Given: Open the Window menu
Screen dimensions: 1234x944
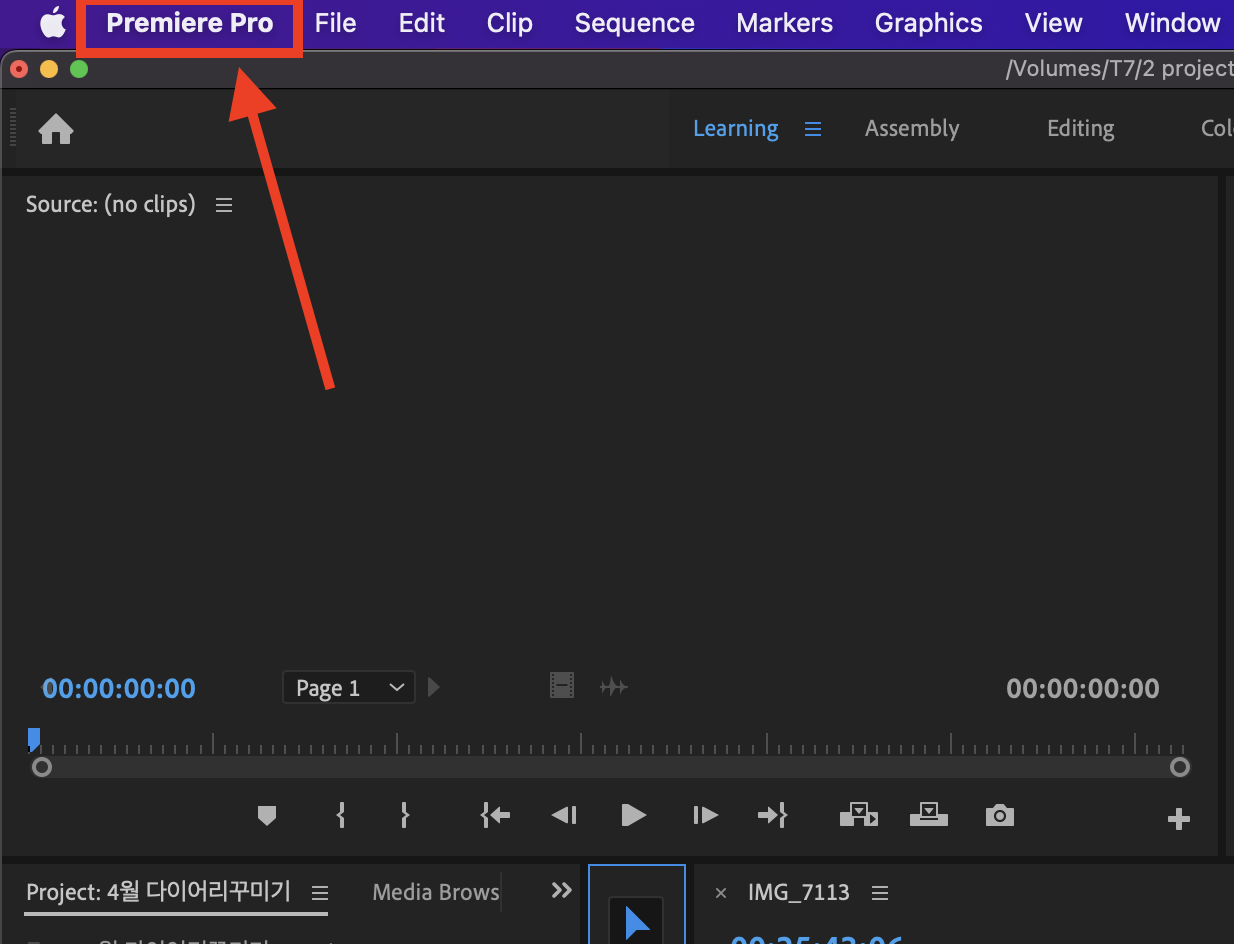Looking at the screenshot, I should point(1172,23).
